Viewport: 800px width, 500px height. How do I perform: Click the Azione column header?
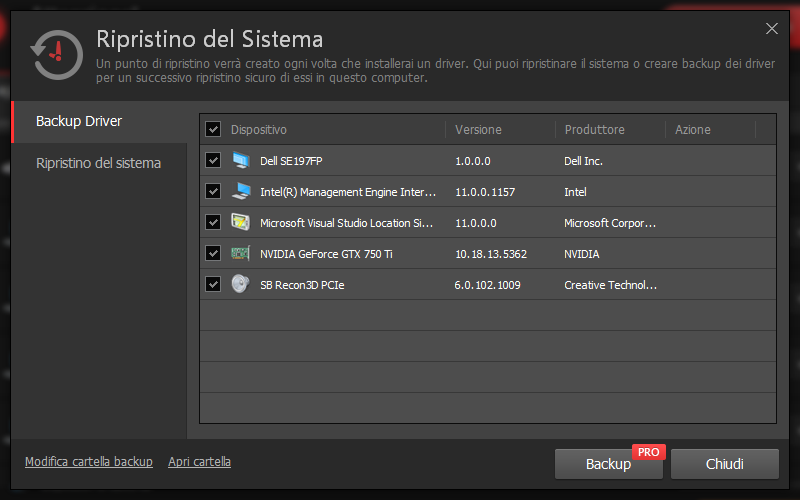(x=693, y=130)
